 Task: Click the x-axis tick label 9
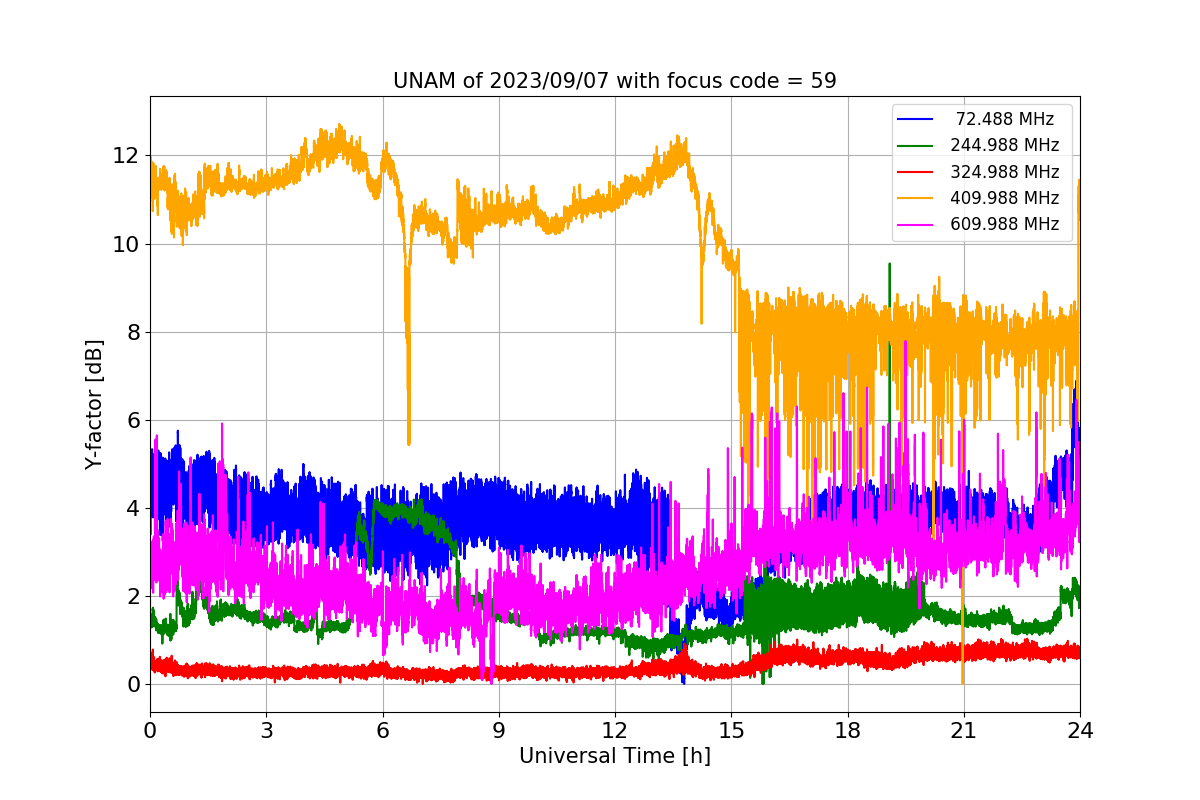point(499,731)
